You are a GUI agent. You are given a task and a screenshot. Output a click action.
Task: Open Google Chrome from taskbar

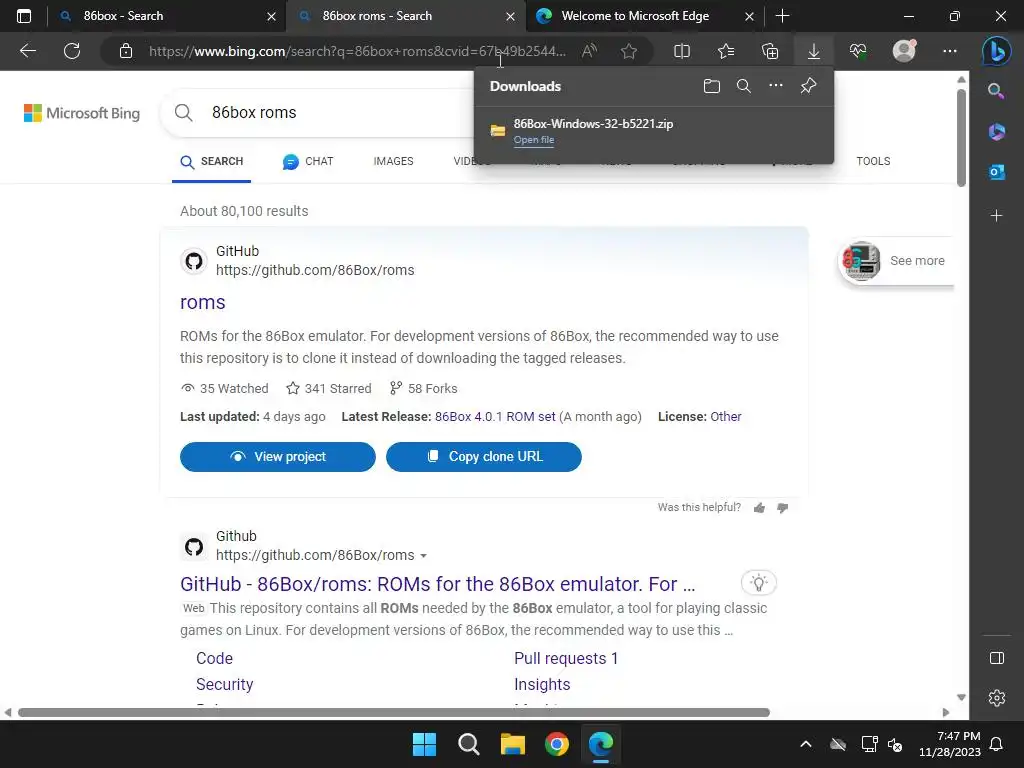(556, 744)
